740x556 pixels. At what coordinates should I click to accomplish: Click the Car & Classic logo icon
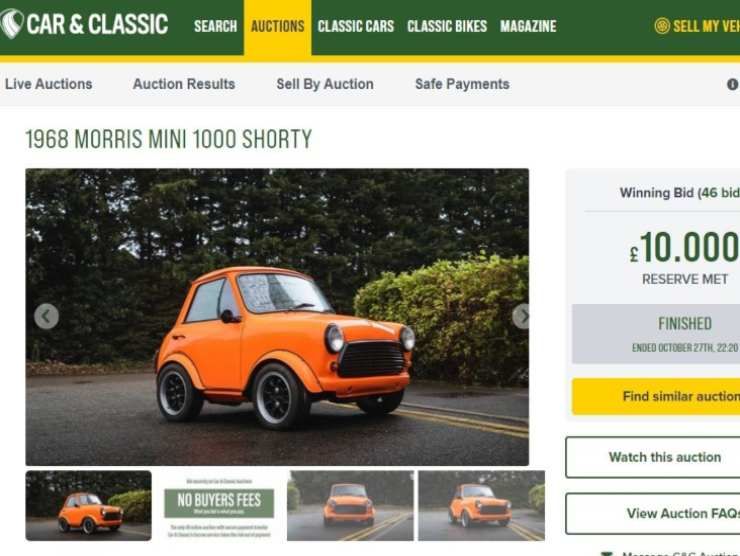click(12, 23)
